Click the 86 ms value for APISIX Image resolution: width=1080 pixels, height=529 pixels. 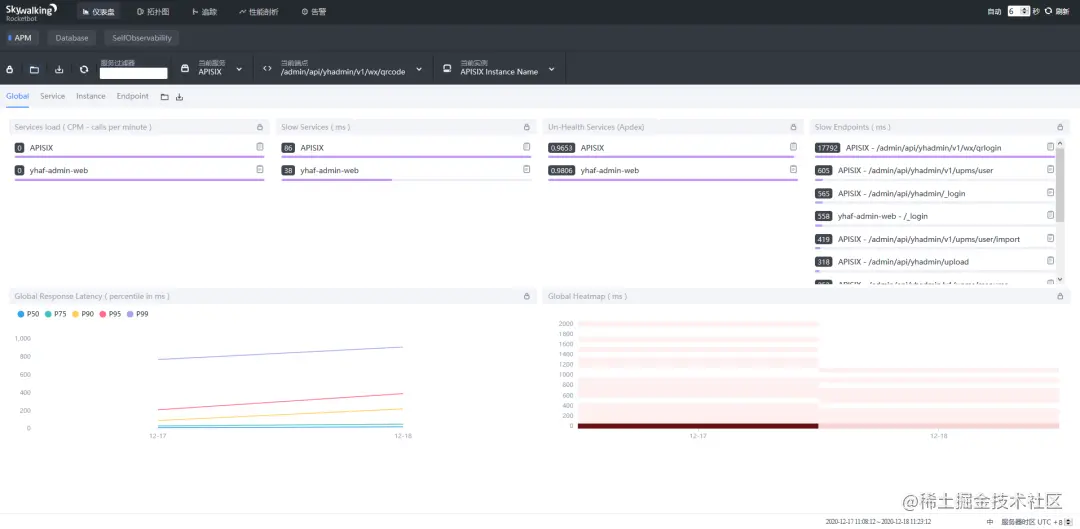pyautogui.click(x=288, y=147)
